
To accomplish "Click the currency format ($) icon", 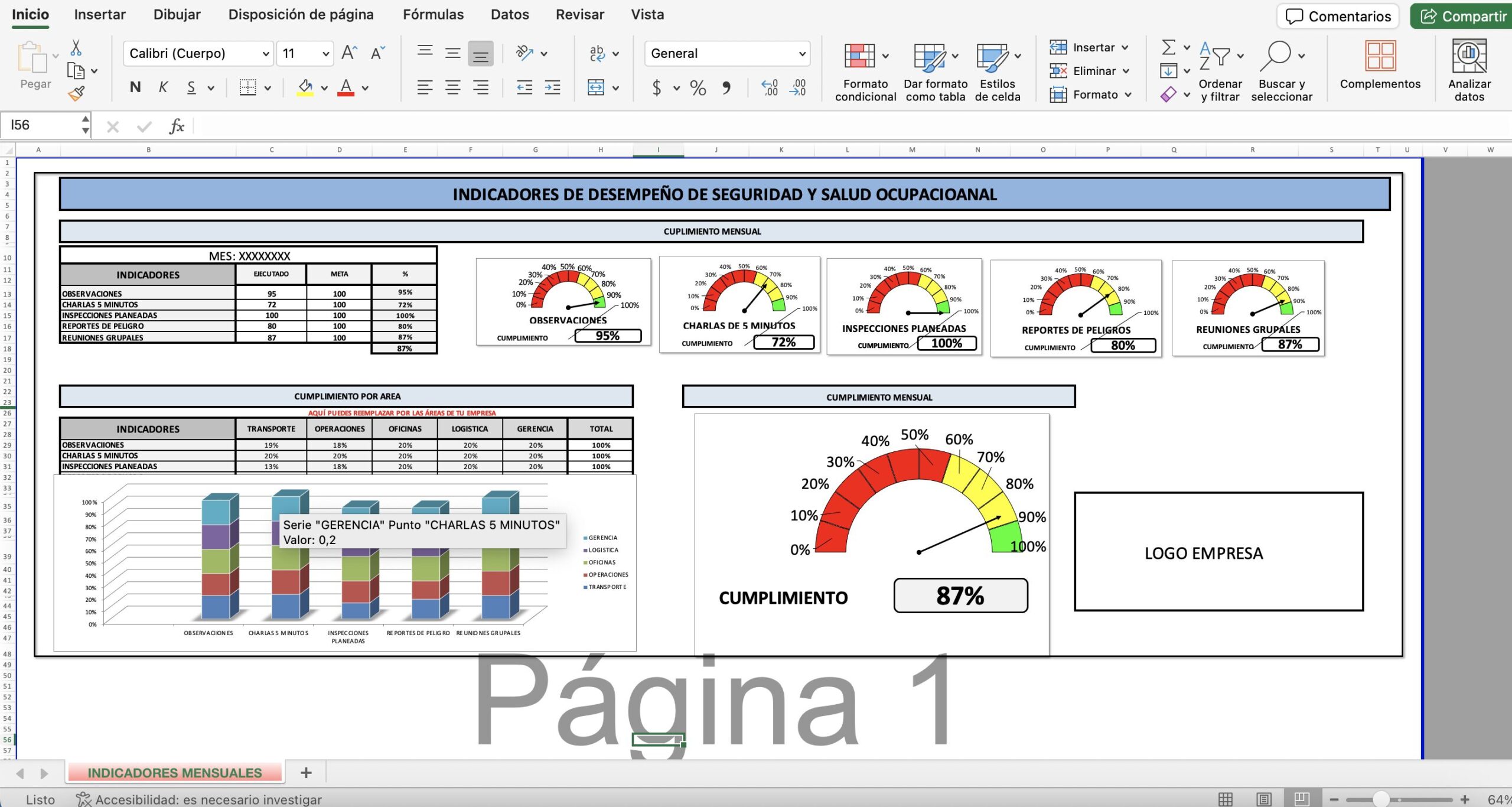I will pos(656,87).
